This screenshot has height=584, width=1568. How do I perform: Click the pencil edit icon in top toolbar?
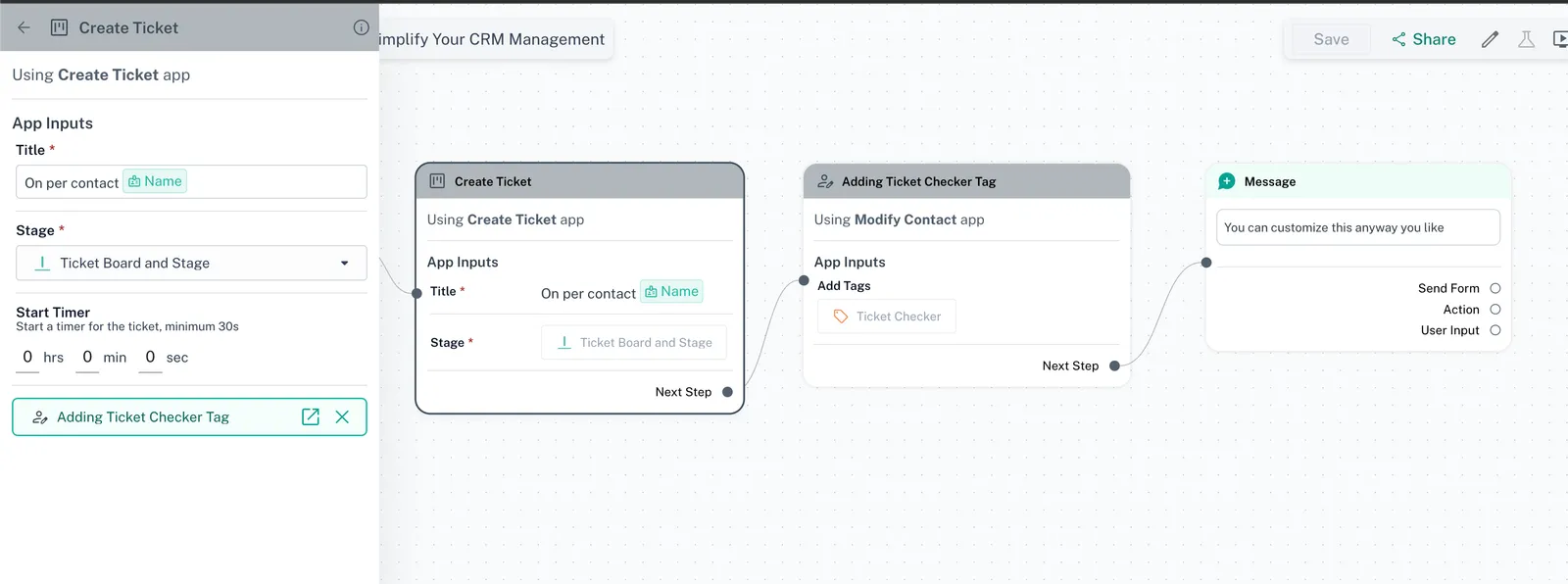tap(1490, 39)
